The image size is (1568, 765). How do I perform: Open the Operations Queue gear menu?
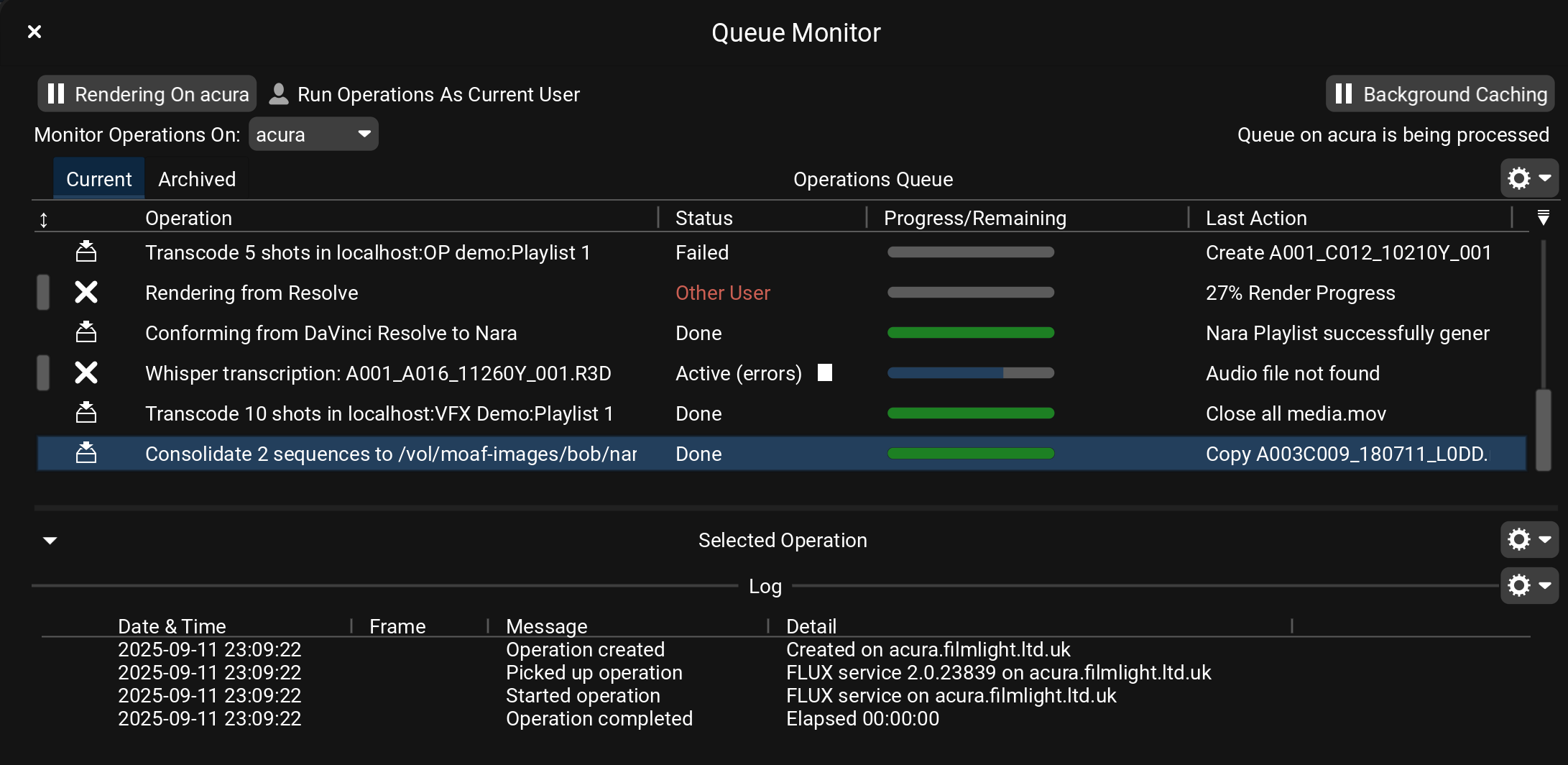(1528, 178)
